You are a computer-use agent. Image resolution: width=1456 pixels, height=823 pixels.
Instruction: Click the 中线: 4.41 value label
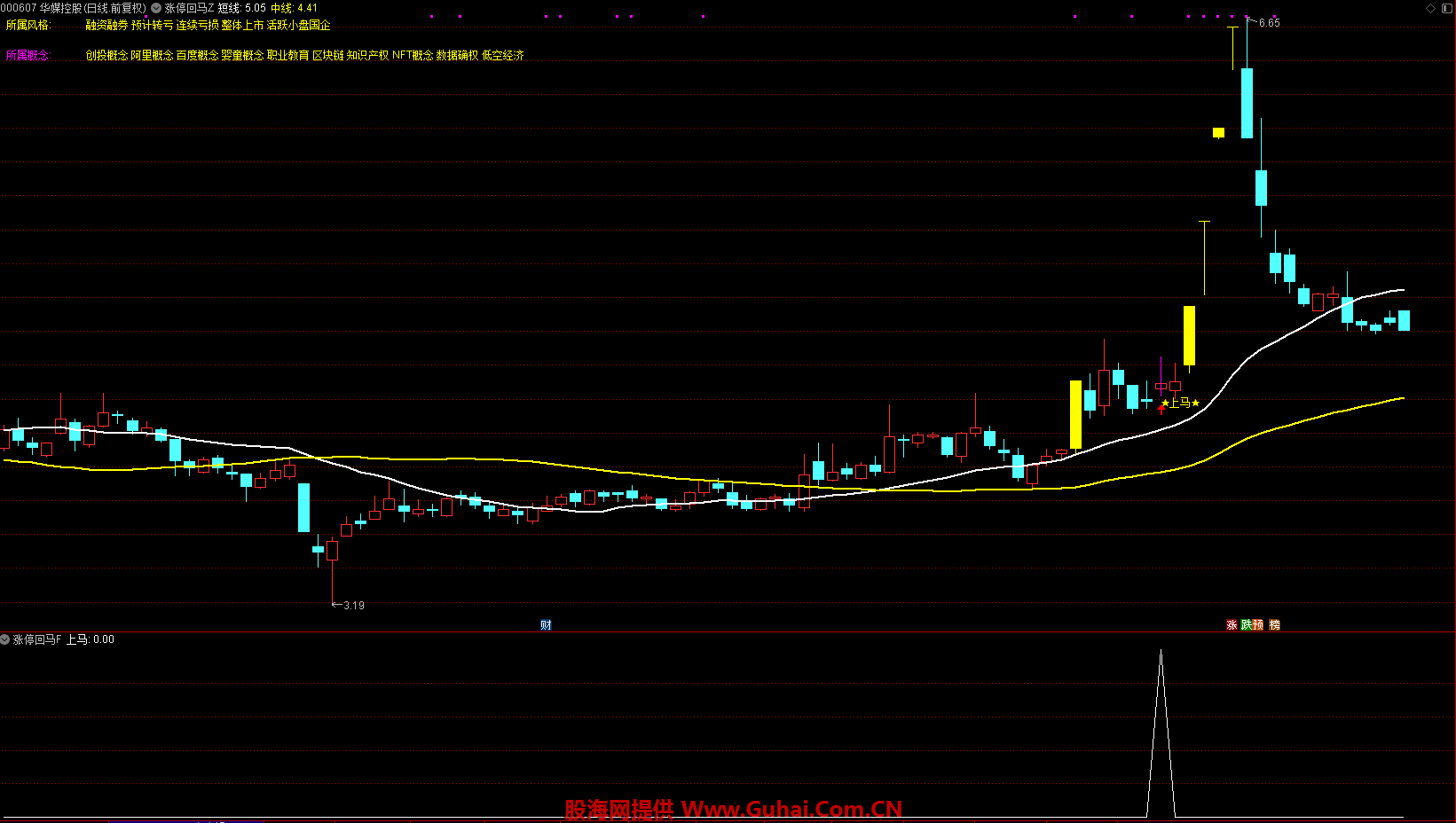(x=295, y=8)
